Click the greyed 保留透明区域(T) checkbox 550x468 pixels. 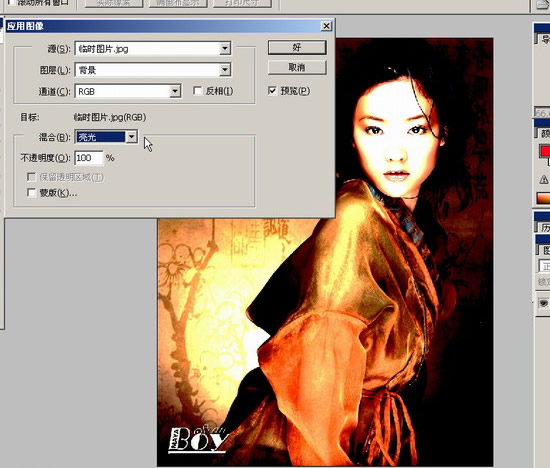click(32, 177)
